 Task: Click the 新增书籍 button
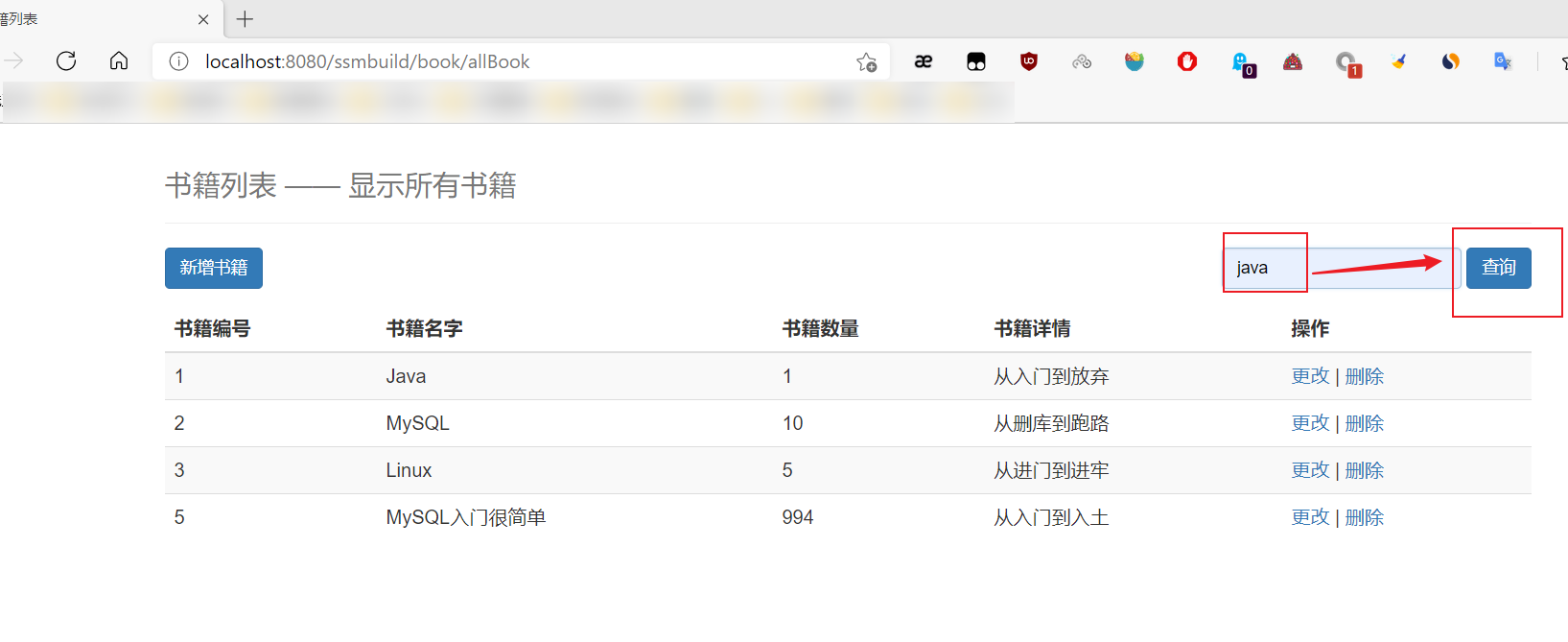[x=214, y=268]
